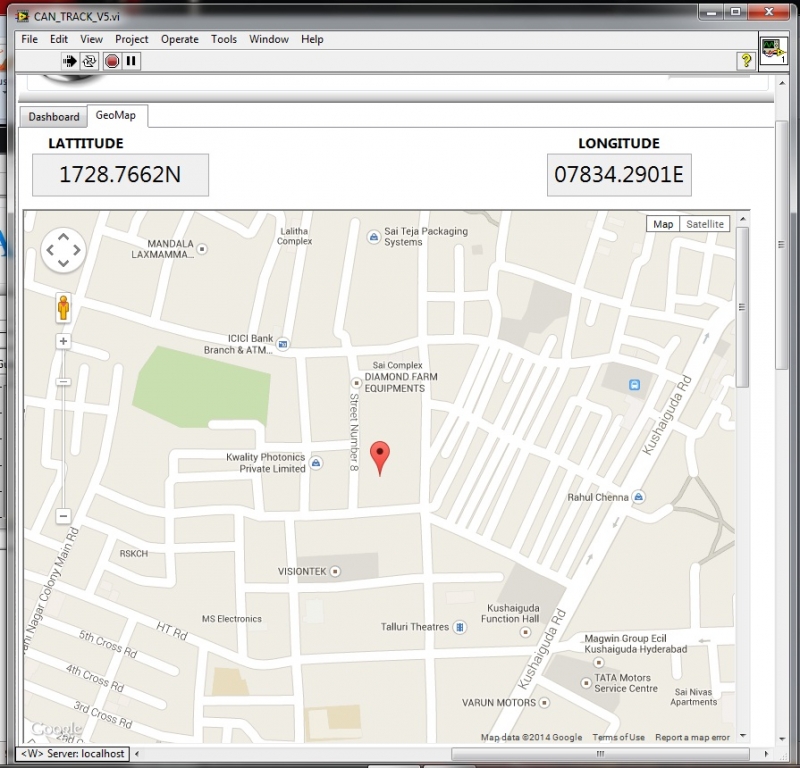Click the Run Continuously toolbar icon
800x768 pixels.
(89, 61)
